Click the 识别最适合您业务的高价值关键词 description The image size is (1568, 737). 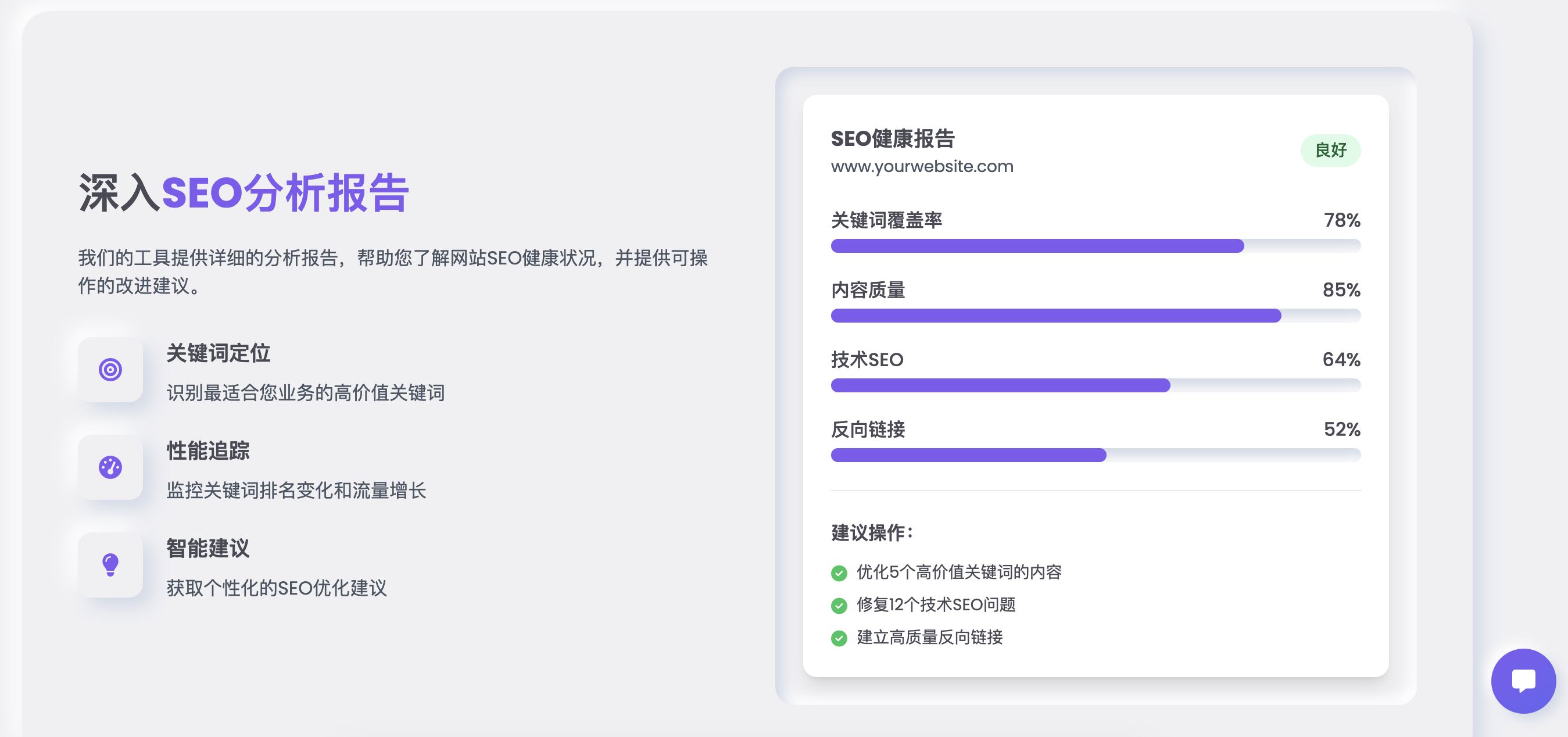[x=306, y=392]
